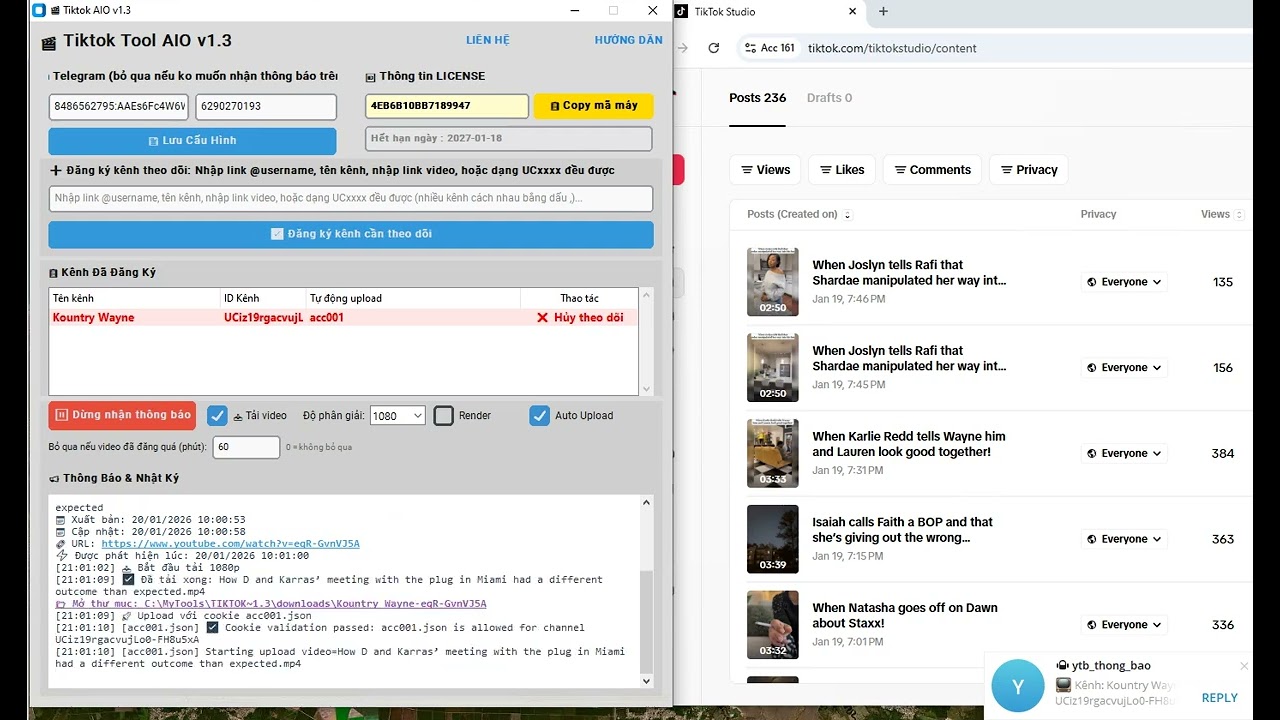Open the HƯỚNG DẪN menu link
The width and height of the screenshot is (1280, 720).
click(628, 40)
